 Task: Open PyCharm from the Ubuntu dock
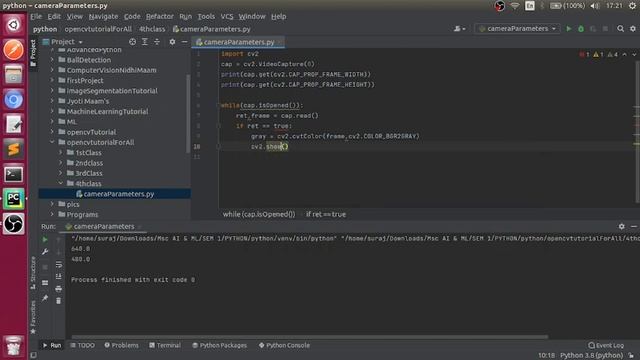[13, 199]
